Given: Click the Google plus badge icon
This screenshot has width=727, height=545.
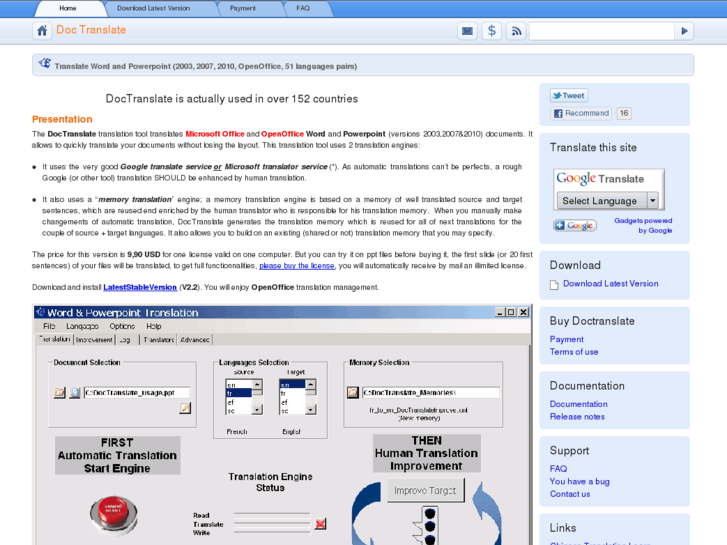Looking at the screenshot, I should pyautogui.click(x=574, y=225).
